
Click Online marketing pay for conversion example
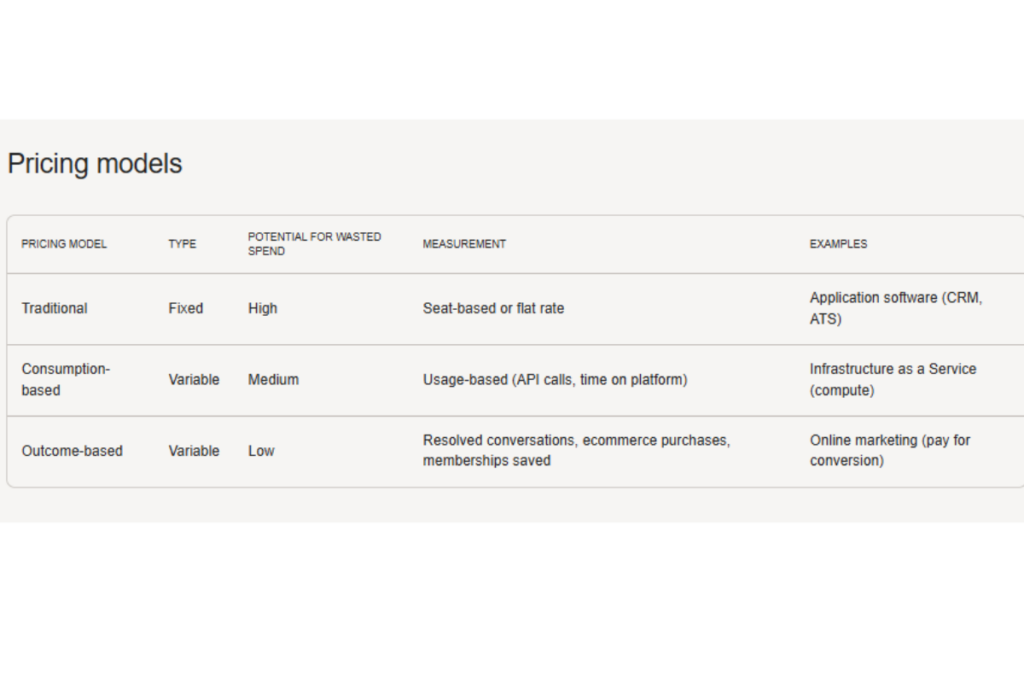pos(890,451)
